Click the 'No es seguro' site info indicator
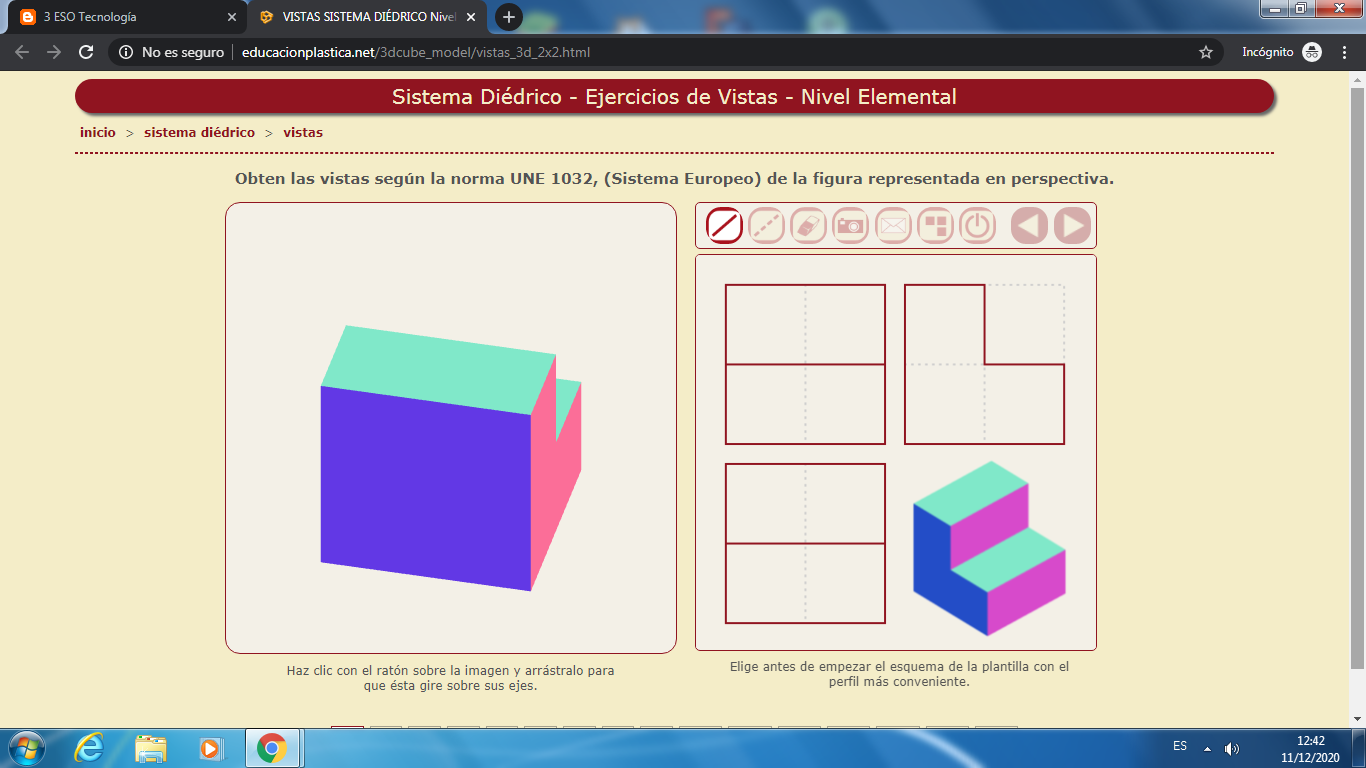Screen dimensions: 1366x768 pyautogui.click(x=171, y=52)
